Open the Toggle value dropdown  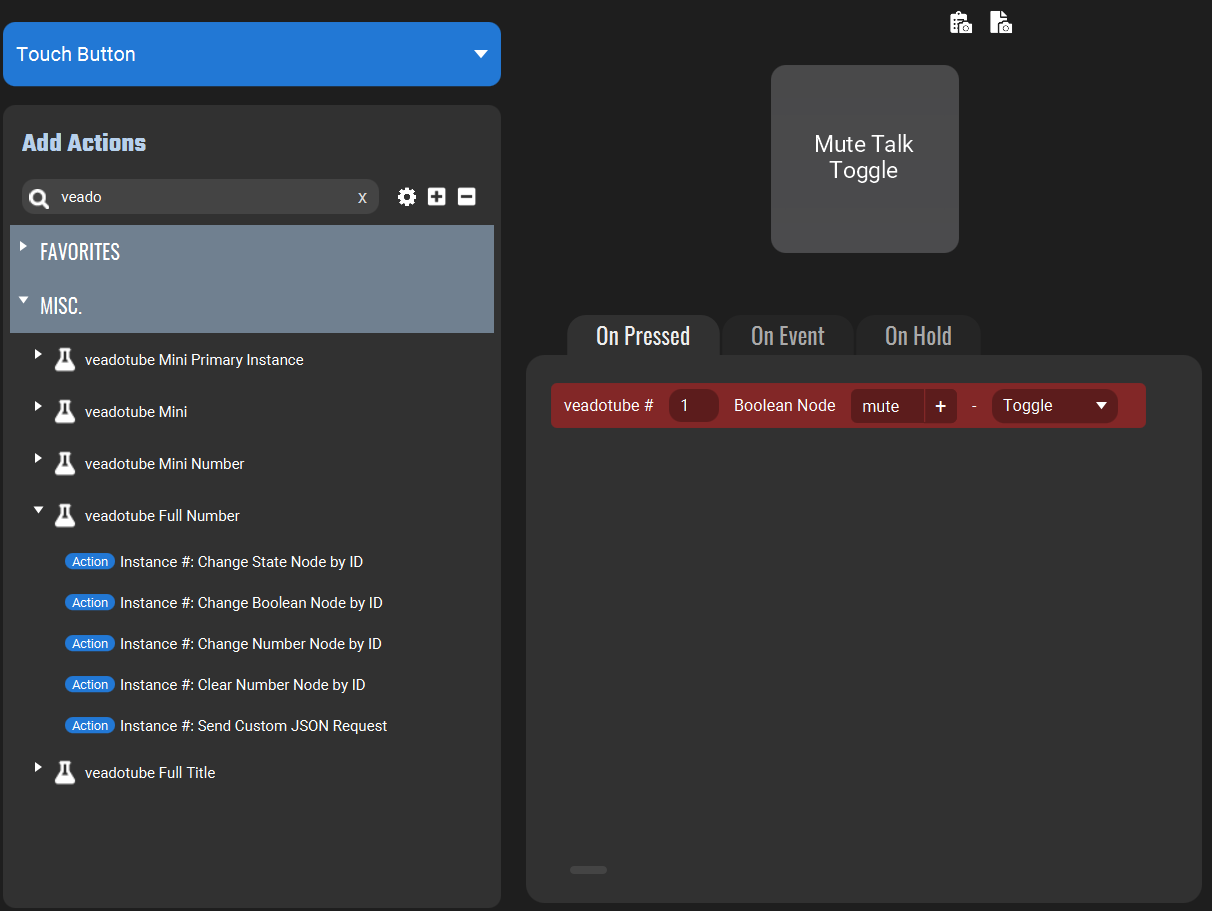click(1055, 406)
